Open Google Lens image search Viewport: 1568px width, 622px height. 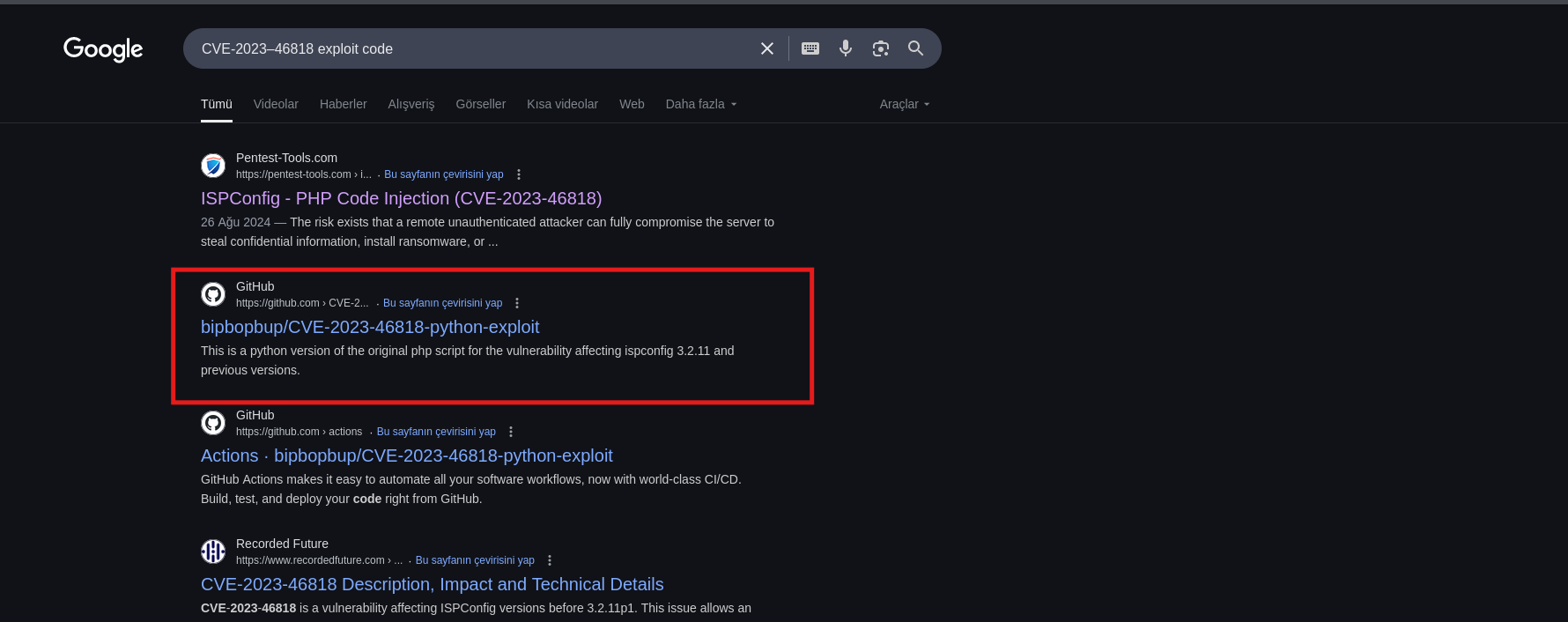881,48
